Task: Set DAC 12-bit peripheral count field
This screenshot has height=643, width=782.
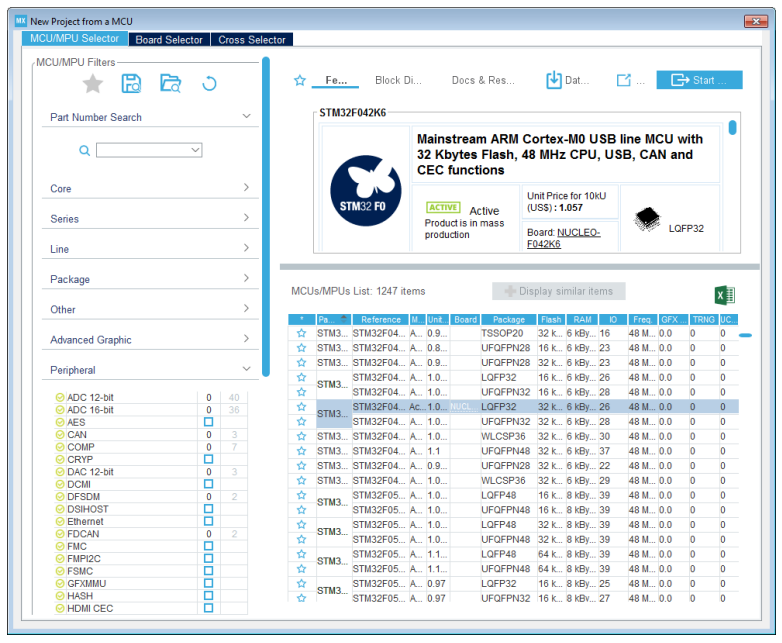Action: point(208,472)
